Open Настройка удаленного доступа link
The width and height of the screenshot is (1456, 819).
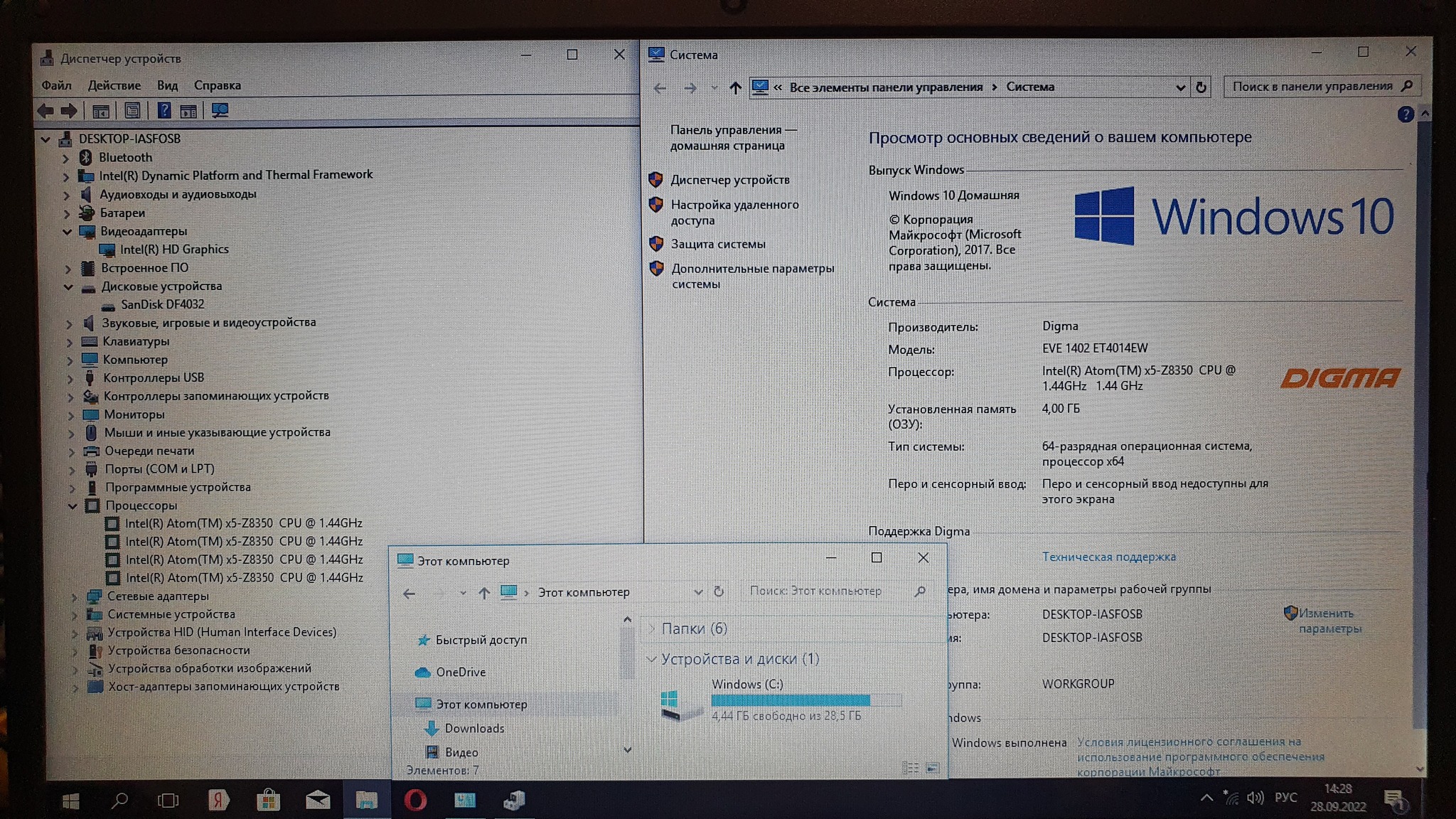735,213
